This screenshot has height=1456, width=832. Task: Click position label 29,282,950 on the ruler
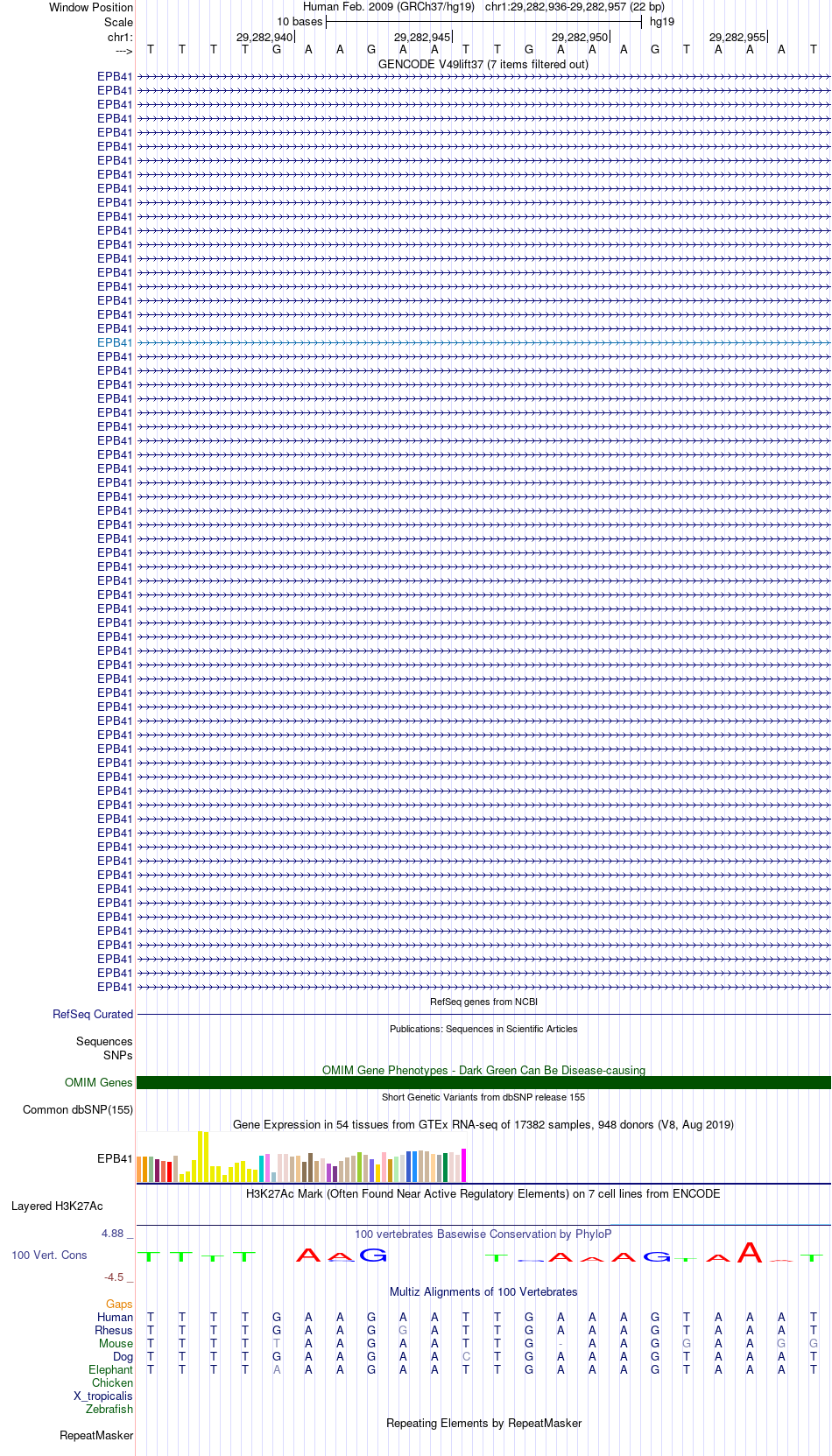click(580, 38)
